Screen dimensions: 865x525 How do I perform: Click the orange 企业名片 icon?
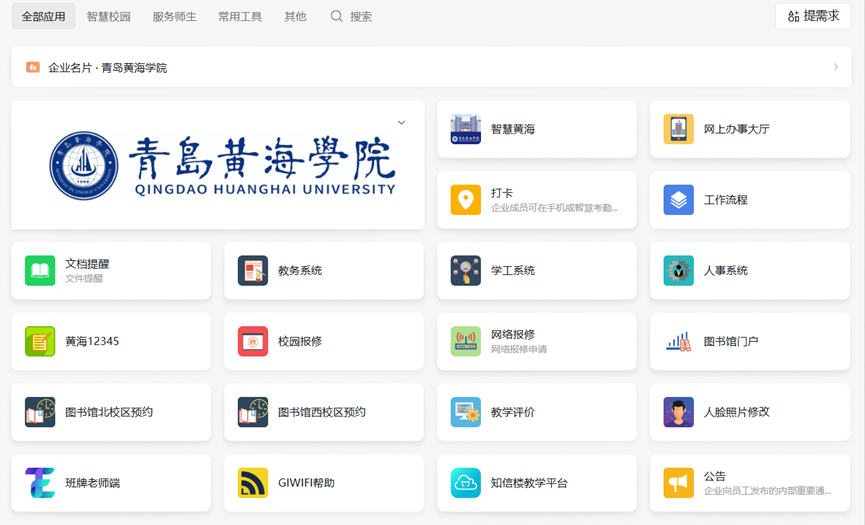33,67
